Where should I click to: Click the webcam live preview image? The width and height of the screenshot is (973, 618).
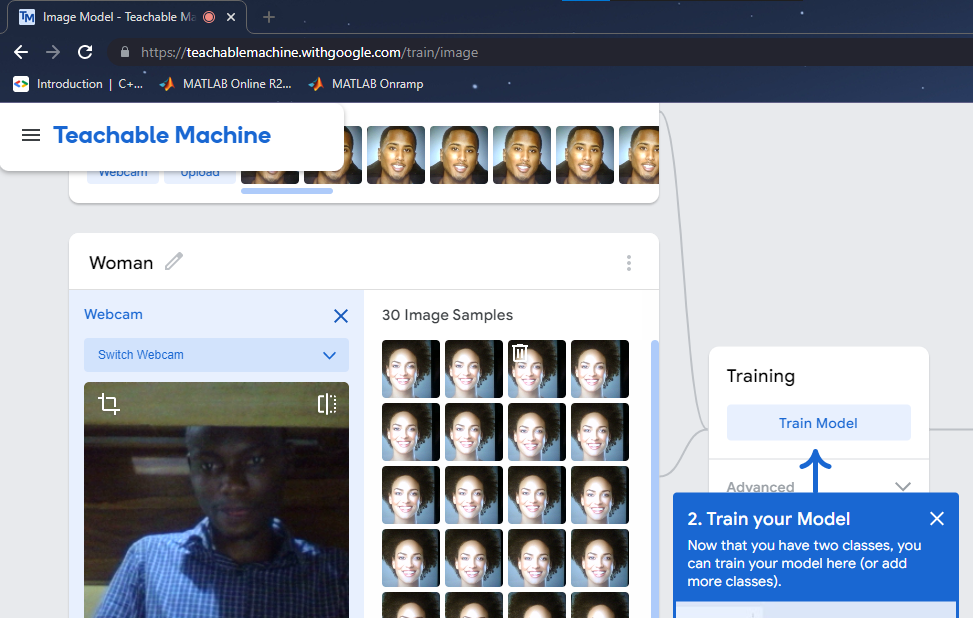(x=216, y=500)
